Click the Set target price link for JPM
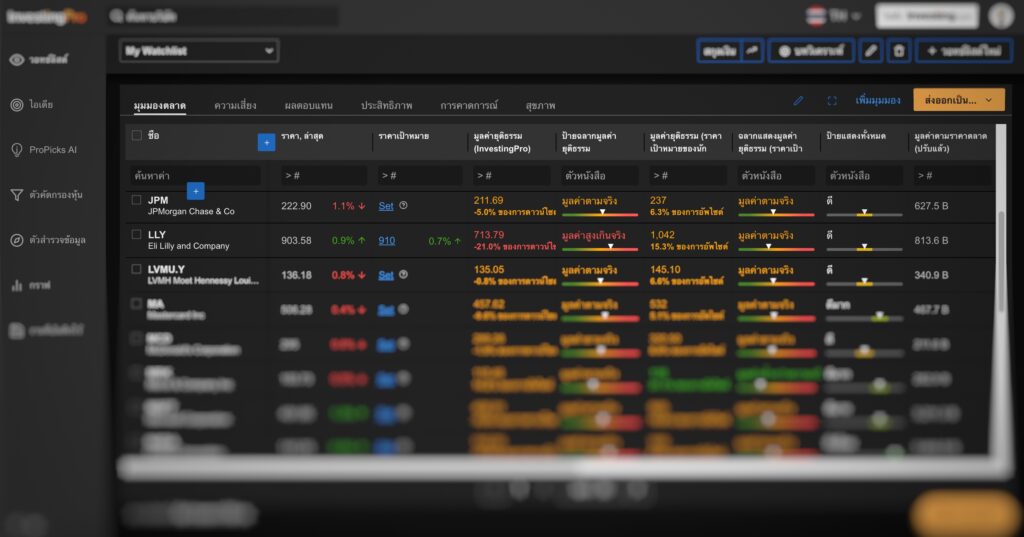Image resolution: width=1024 pixels, height=537 pixels. click(x=386, y=206)
